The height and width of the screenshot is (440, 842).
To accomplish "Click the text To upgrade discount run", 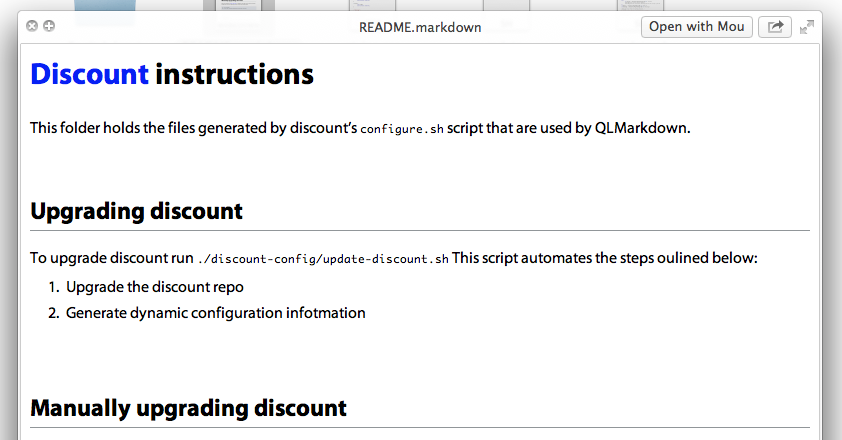I will coord(112,258).
